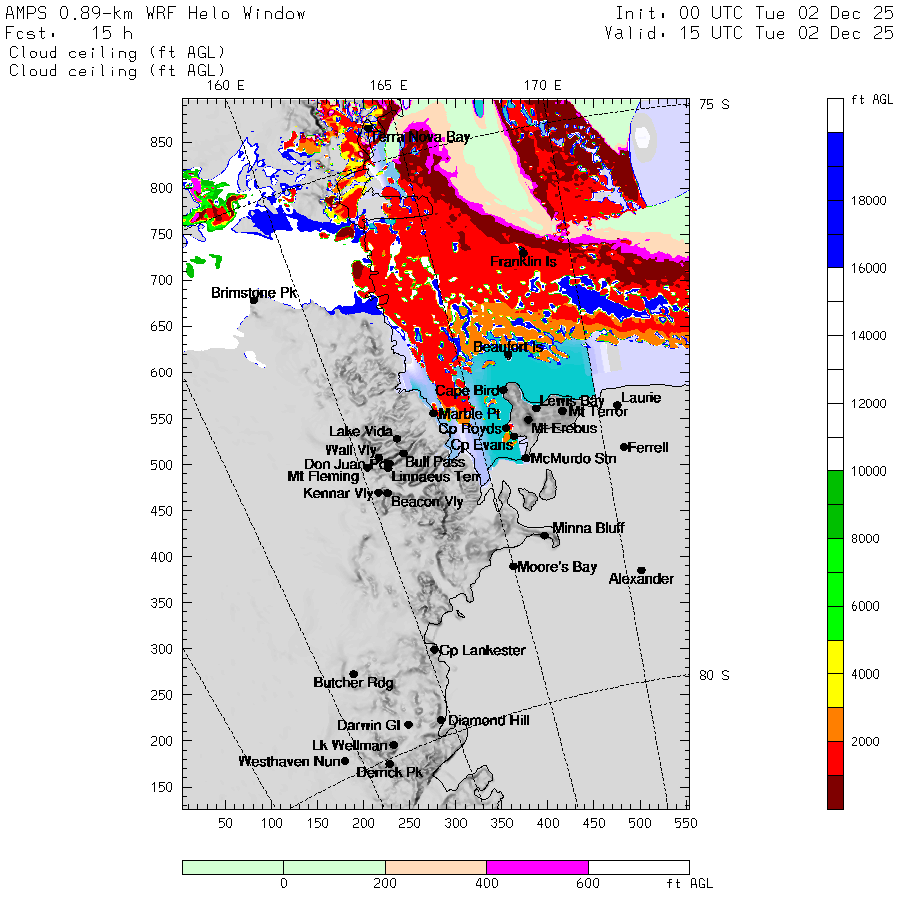Pick the blue swatch in vertical legend
900x900 pixels.
click(837, 200)
